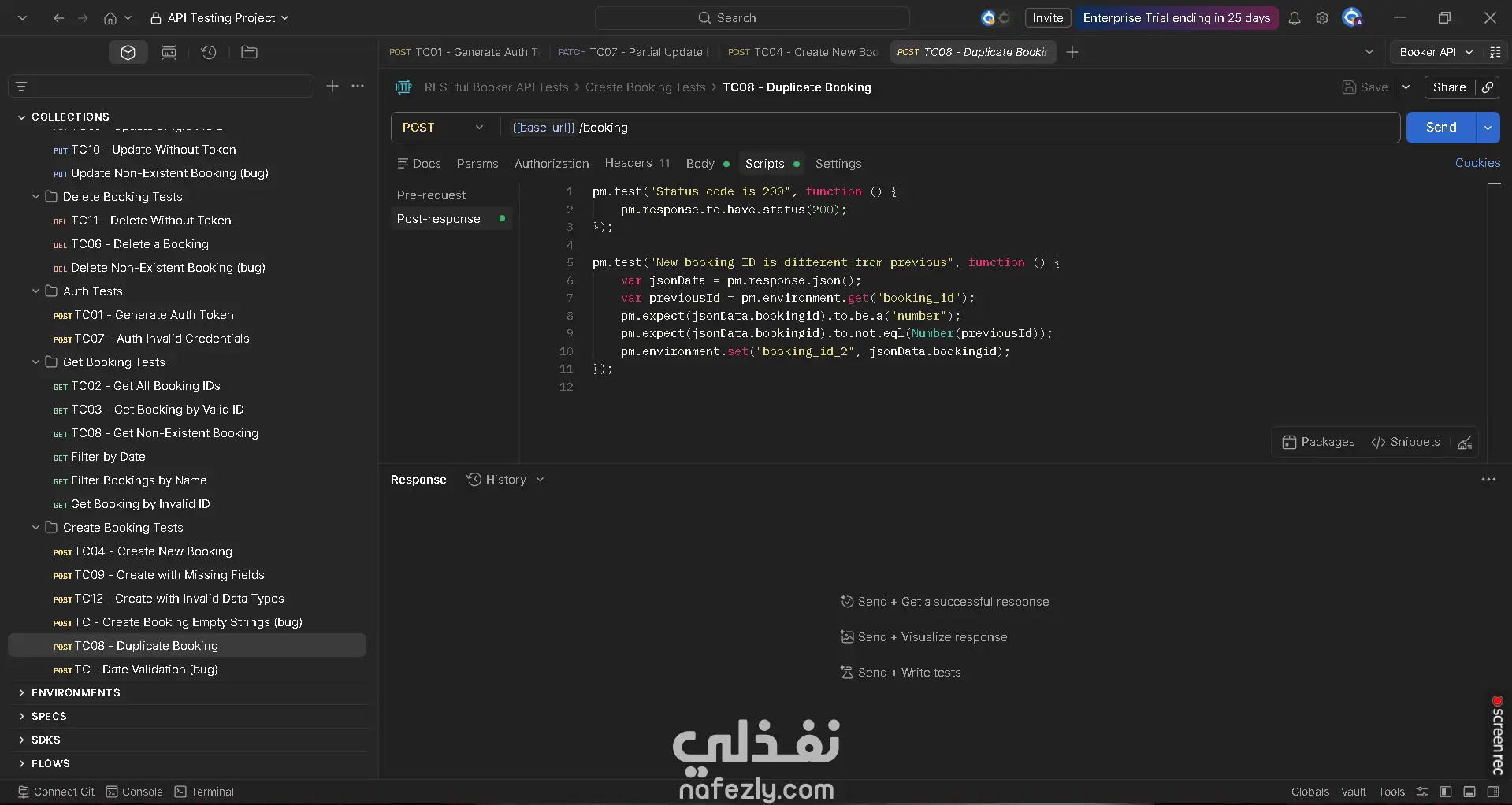Collapse the Delete Booking Tests folder

pos(35,197)
